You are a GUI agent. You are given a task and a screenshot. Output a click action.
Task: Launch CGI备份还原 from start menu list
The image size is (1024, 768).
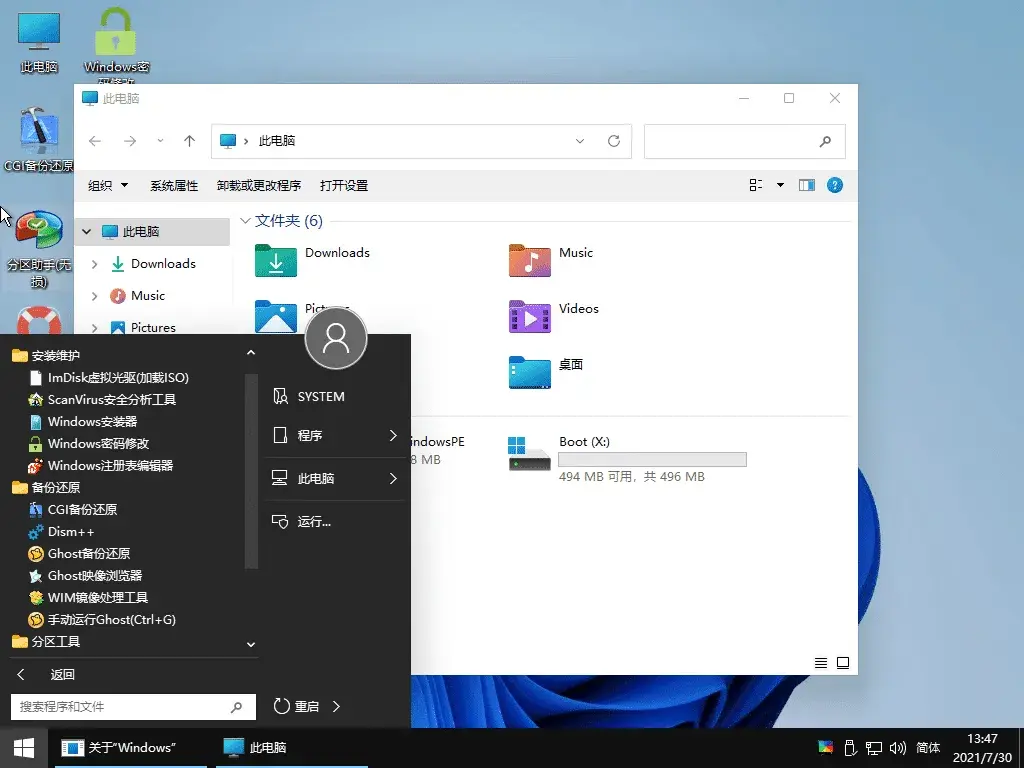pos(73,509)
